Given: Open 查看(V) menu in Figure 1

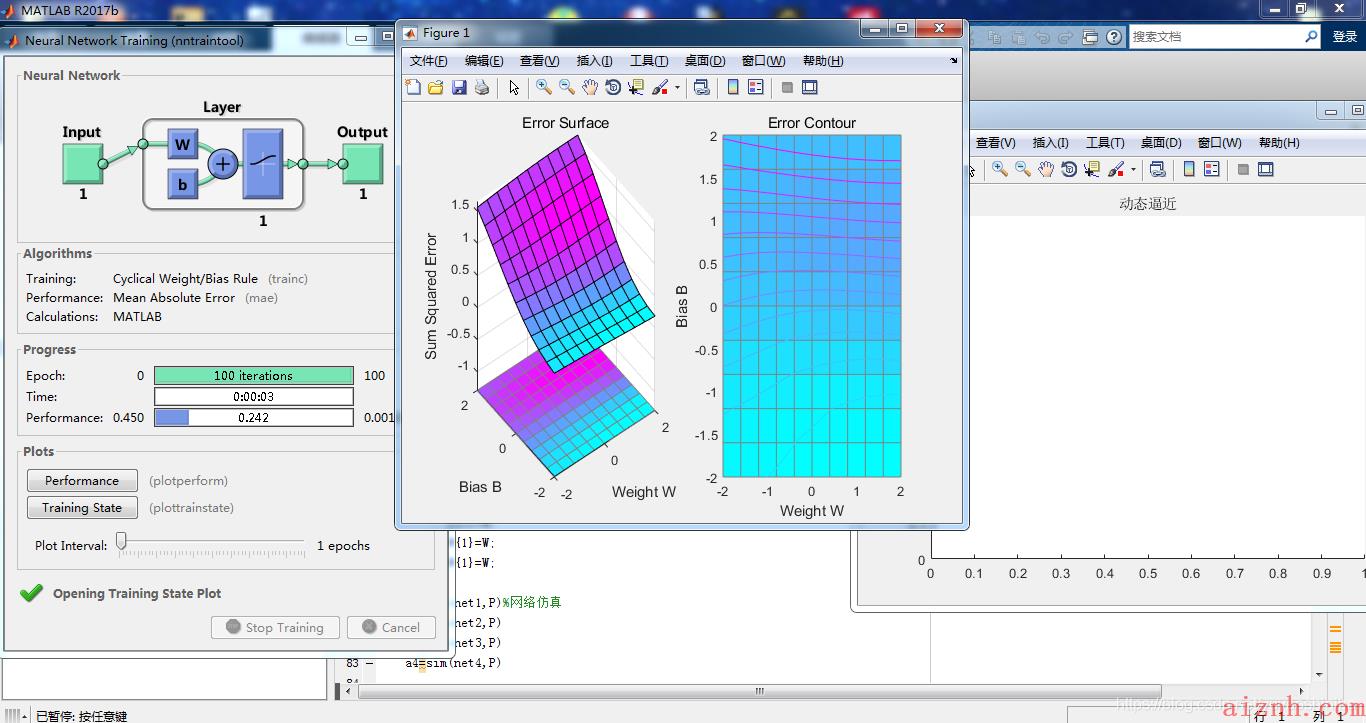Looking at the screenshot, I should (x=540, y=61).
